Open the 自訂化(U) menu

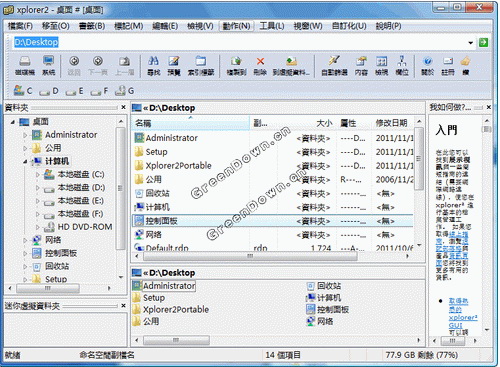(x=349, y=26)
